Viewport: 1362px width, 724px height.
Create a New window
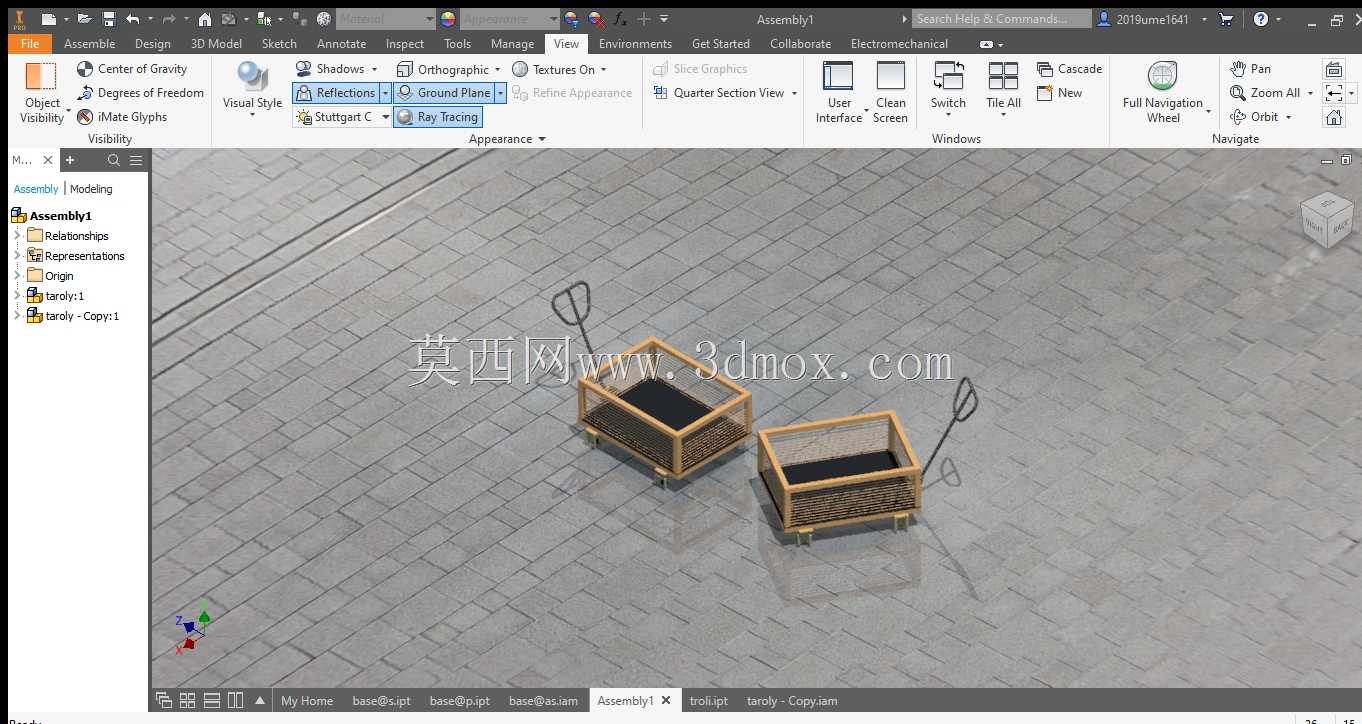coord(1059,93)
